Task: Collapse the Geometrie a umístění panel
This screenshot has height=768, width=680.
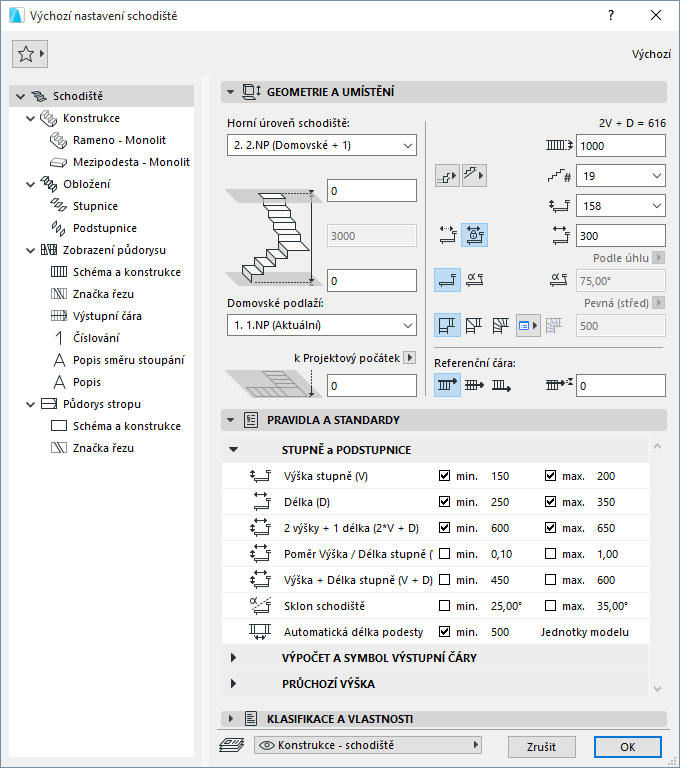Action: point(230,92)
